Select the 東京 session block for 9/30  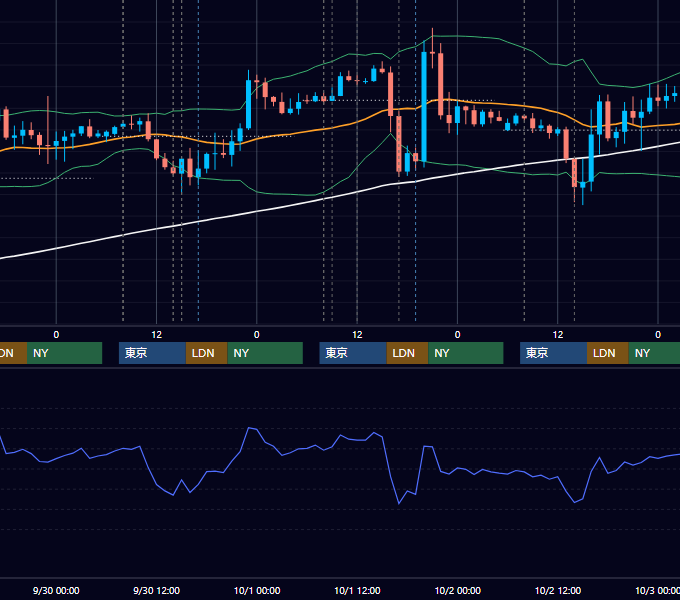coord(152,353)
